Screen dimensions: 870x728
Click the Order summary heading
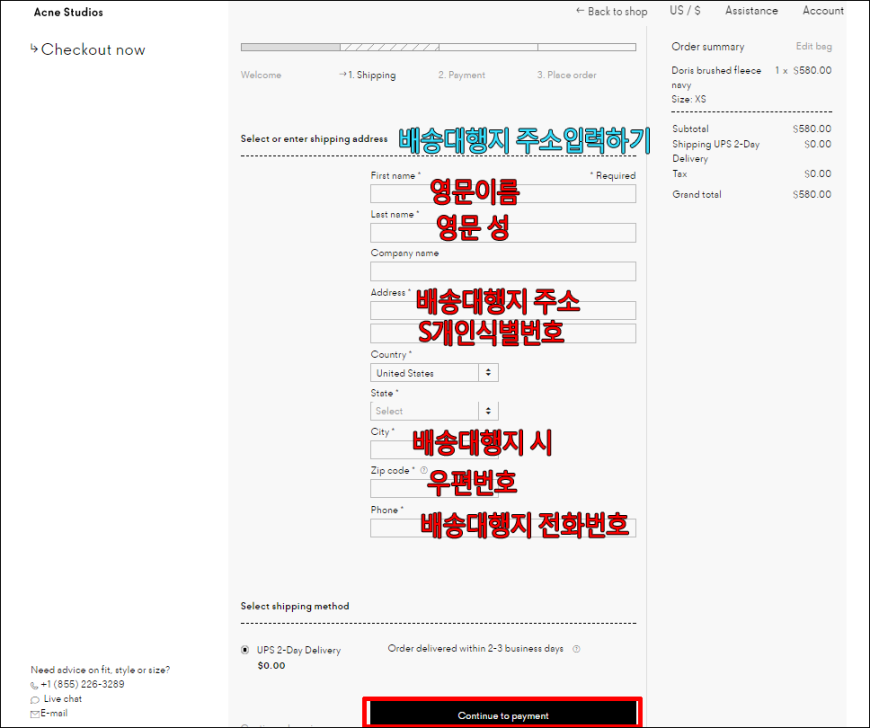point(708,47)
